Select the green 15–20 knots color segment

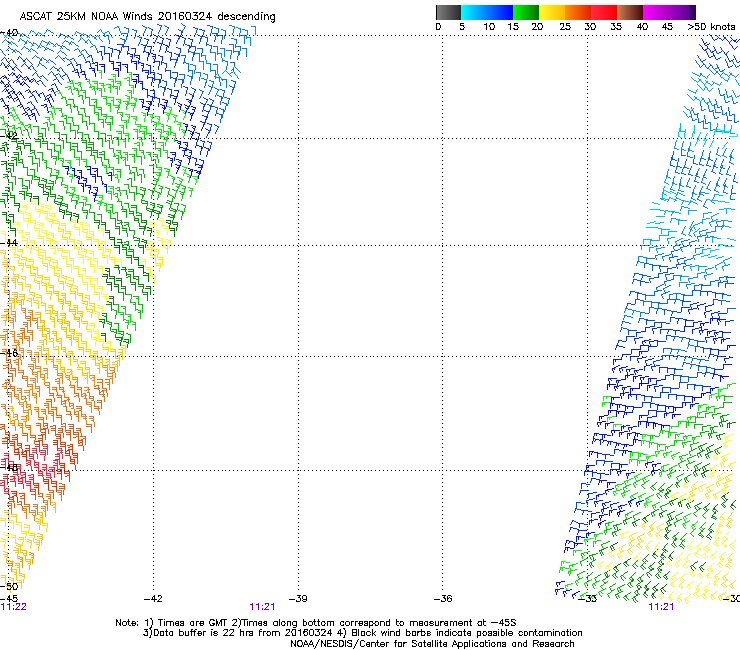coord(526,12)
